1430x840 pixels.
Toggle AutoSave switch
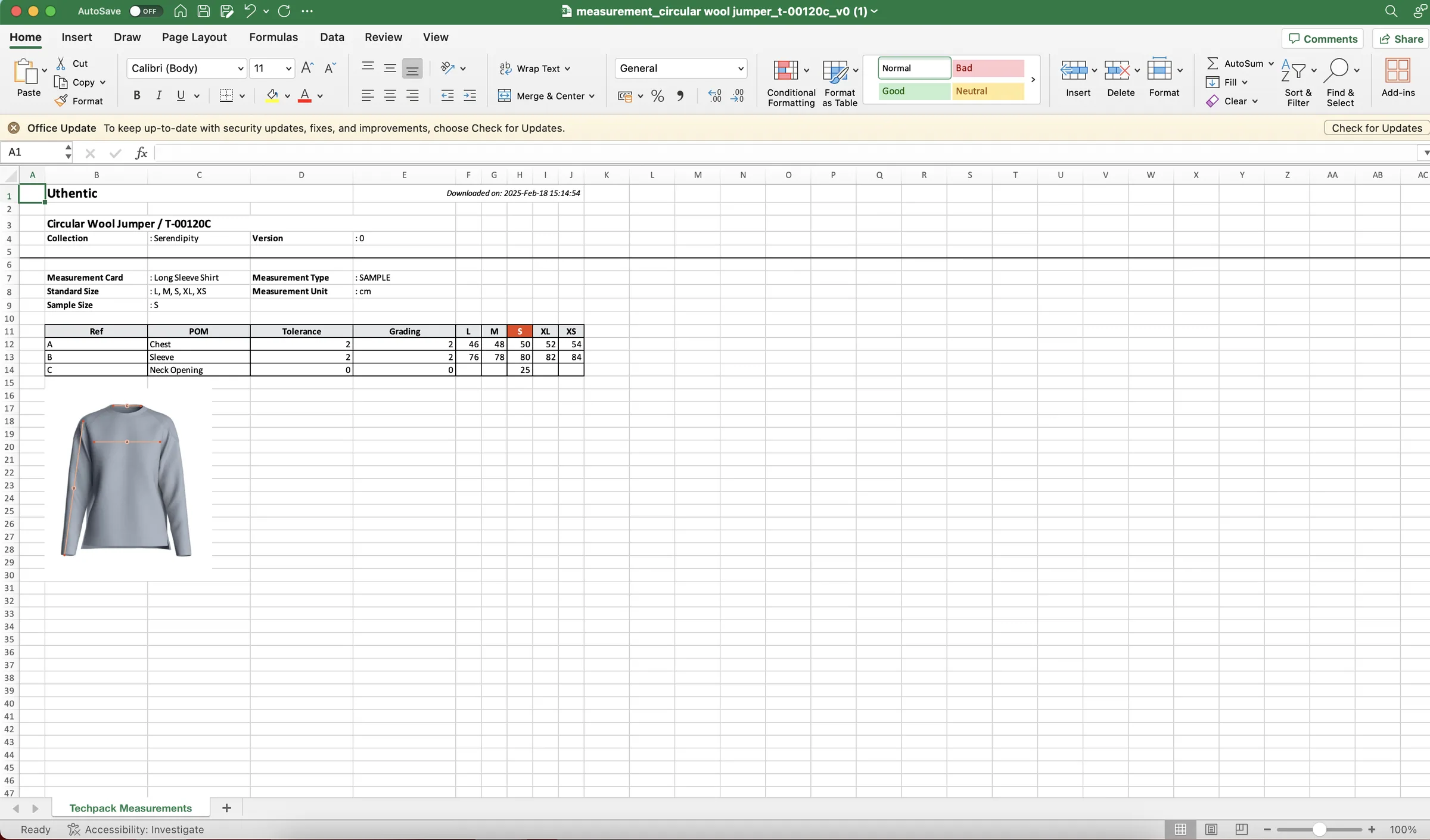tap(146, 11)
